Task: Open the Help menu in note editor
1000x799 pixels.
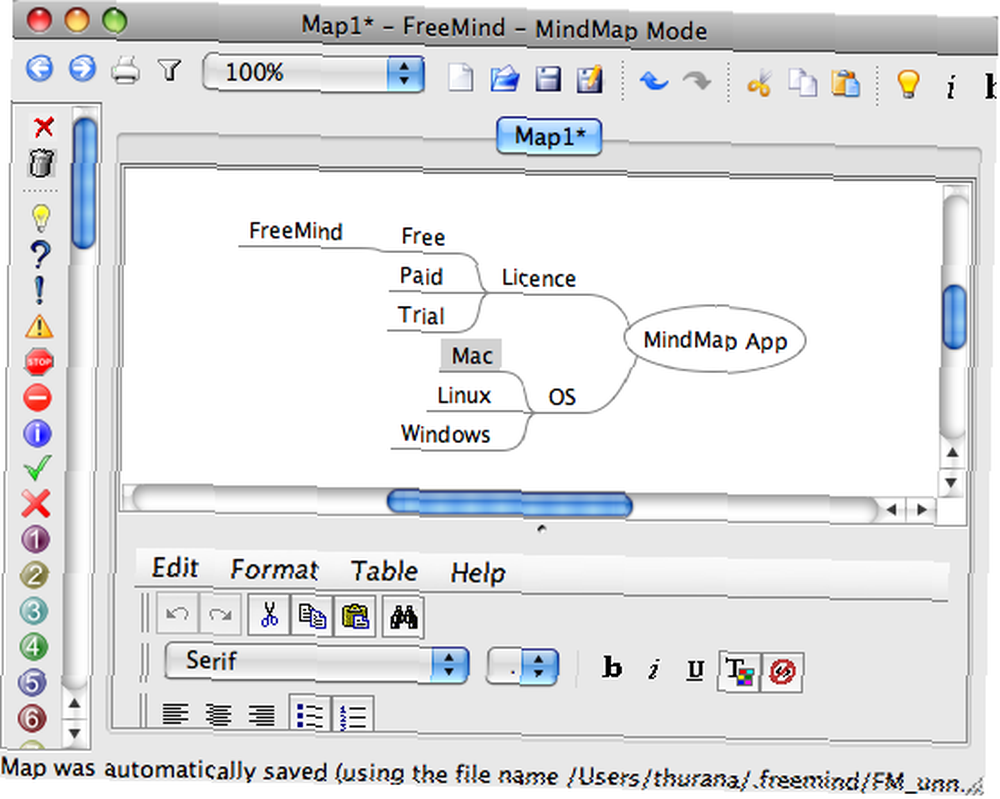Action: pyautogui.click(x=478, y=573)
